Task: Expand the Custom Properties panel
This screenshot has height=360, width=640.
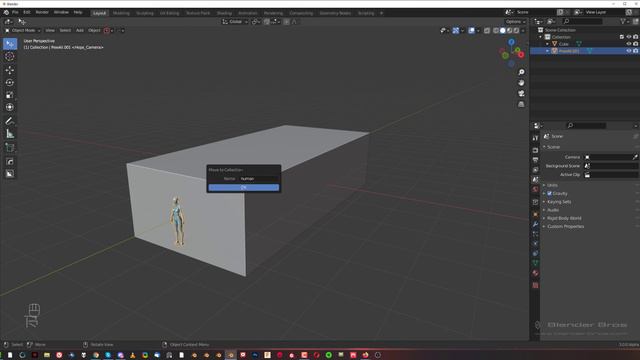Action: pyautogui.click(x=565, y=227)
